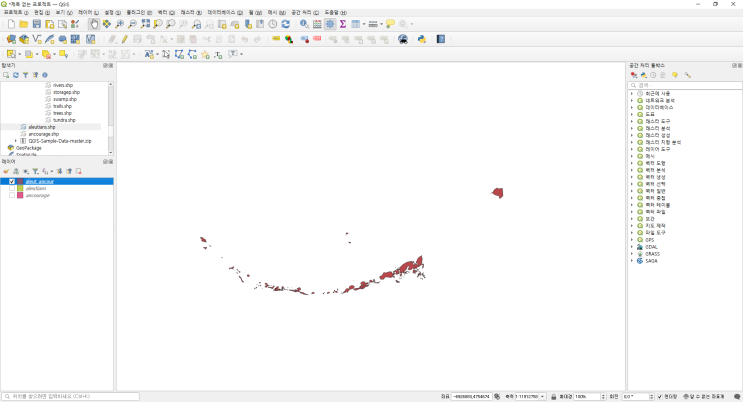
Task: Open the Identify Features tool
Action: 304,23
